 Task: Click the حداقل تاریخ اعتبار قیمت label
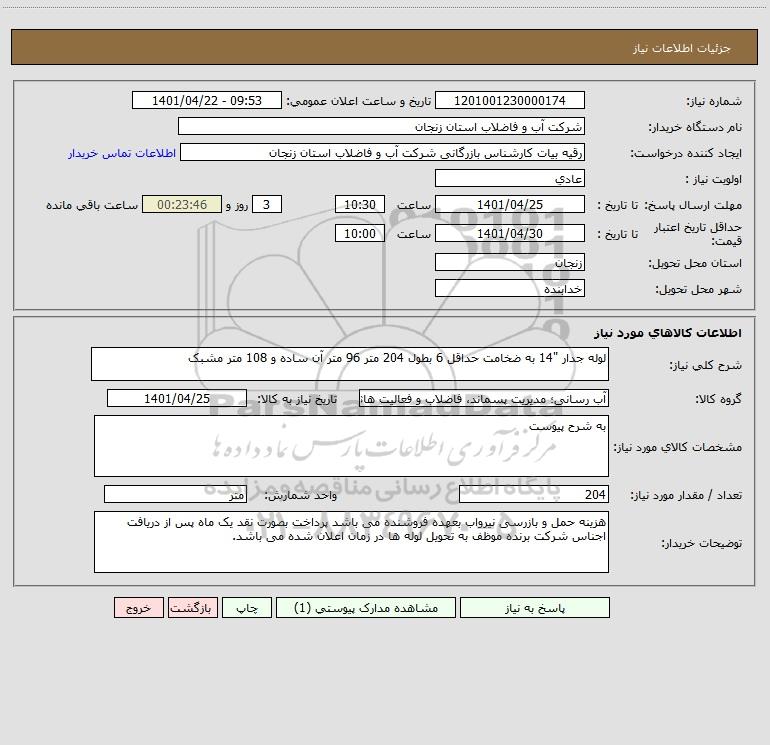click(x=697, y=234)
